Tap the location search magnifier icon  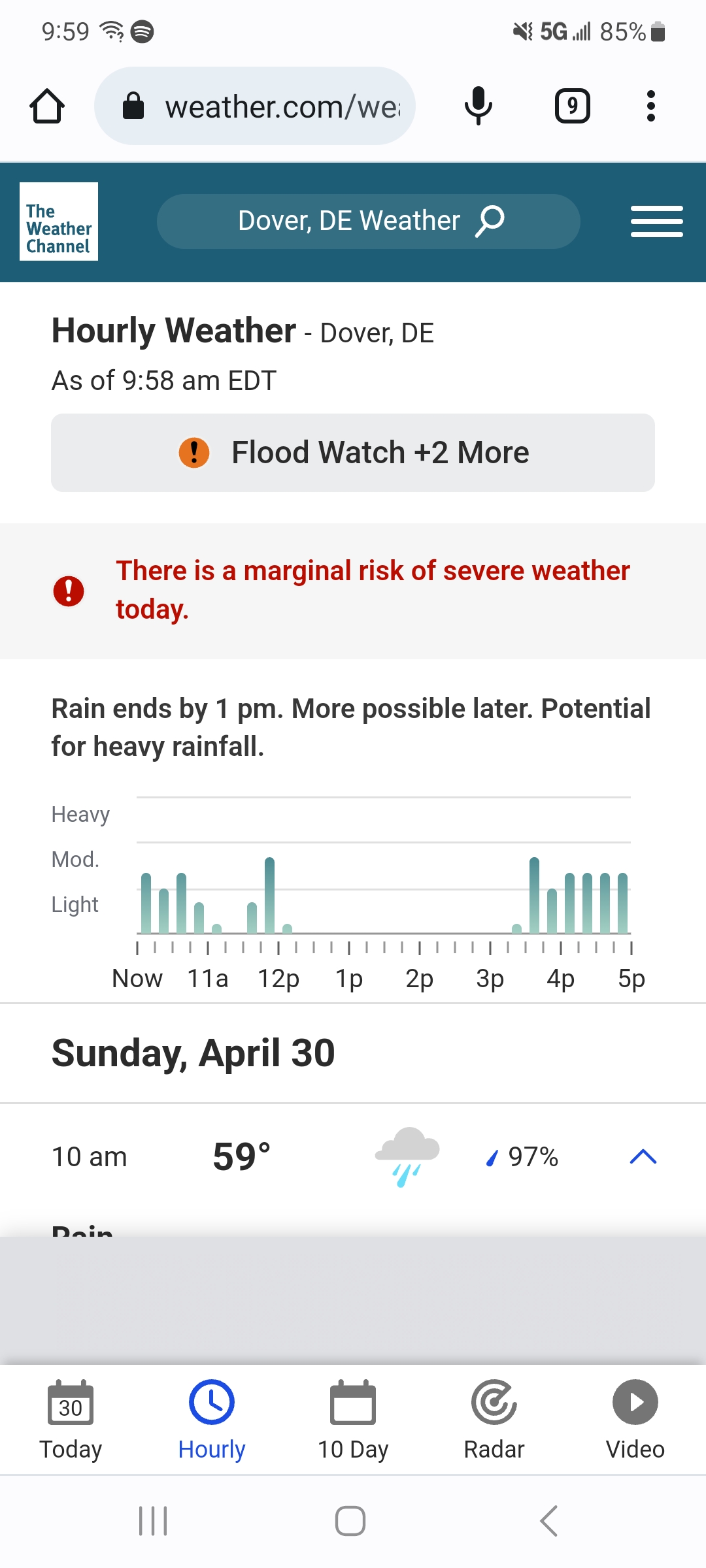(490, 221)
